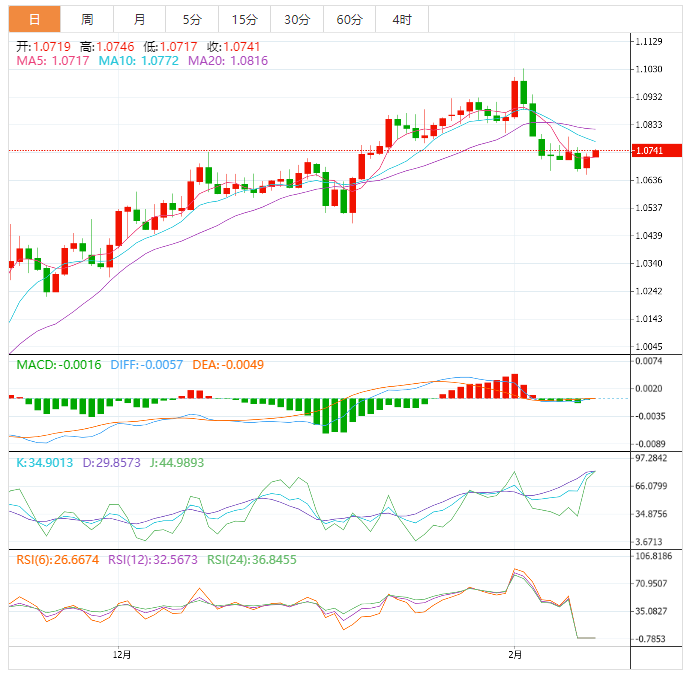The height and width of the screenshot is (680, 690).
Task: Click the DIFF:-0.0057 indicator label
Action: tap(147, 365)
